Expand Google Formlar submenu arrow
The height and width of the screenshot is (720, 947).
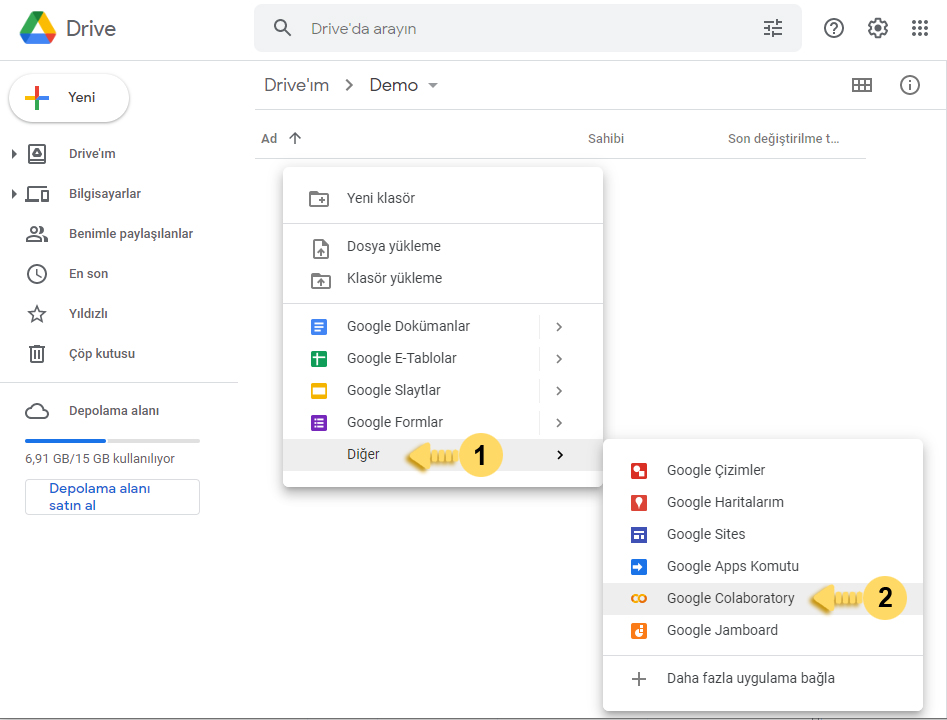(x=559, y=423)
